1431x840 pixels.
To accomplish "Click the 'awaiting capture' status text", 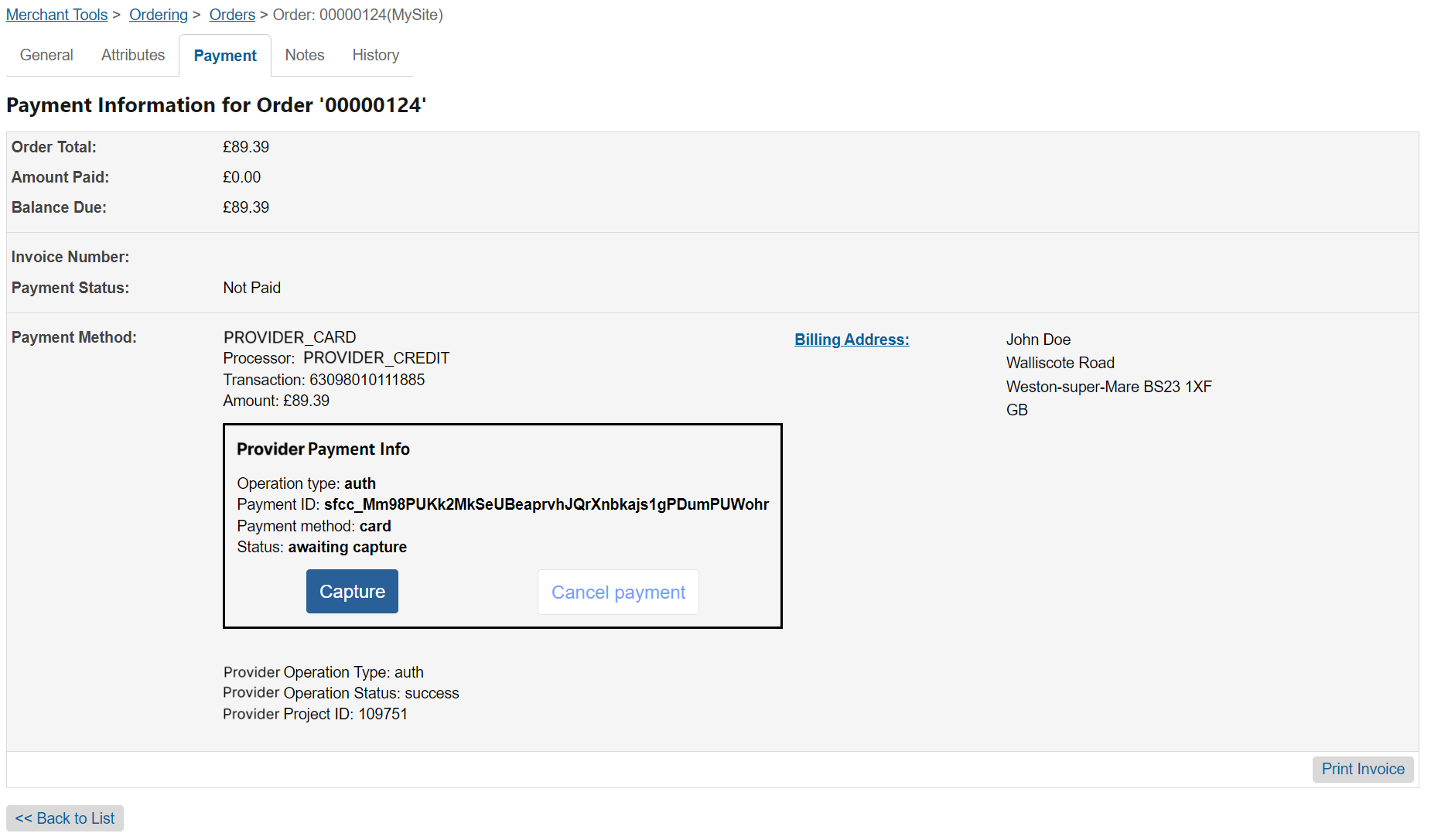I will [x=347, y=547].
